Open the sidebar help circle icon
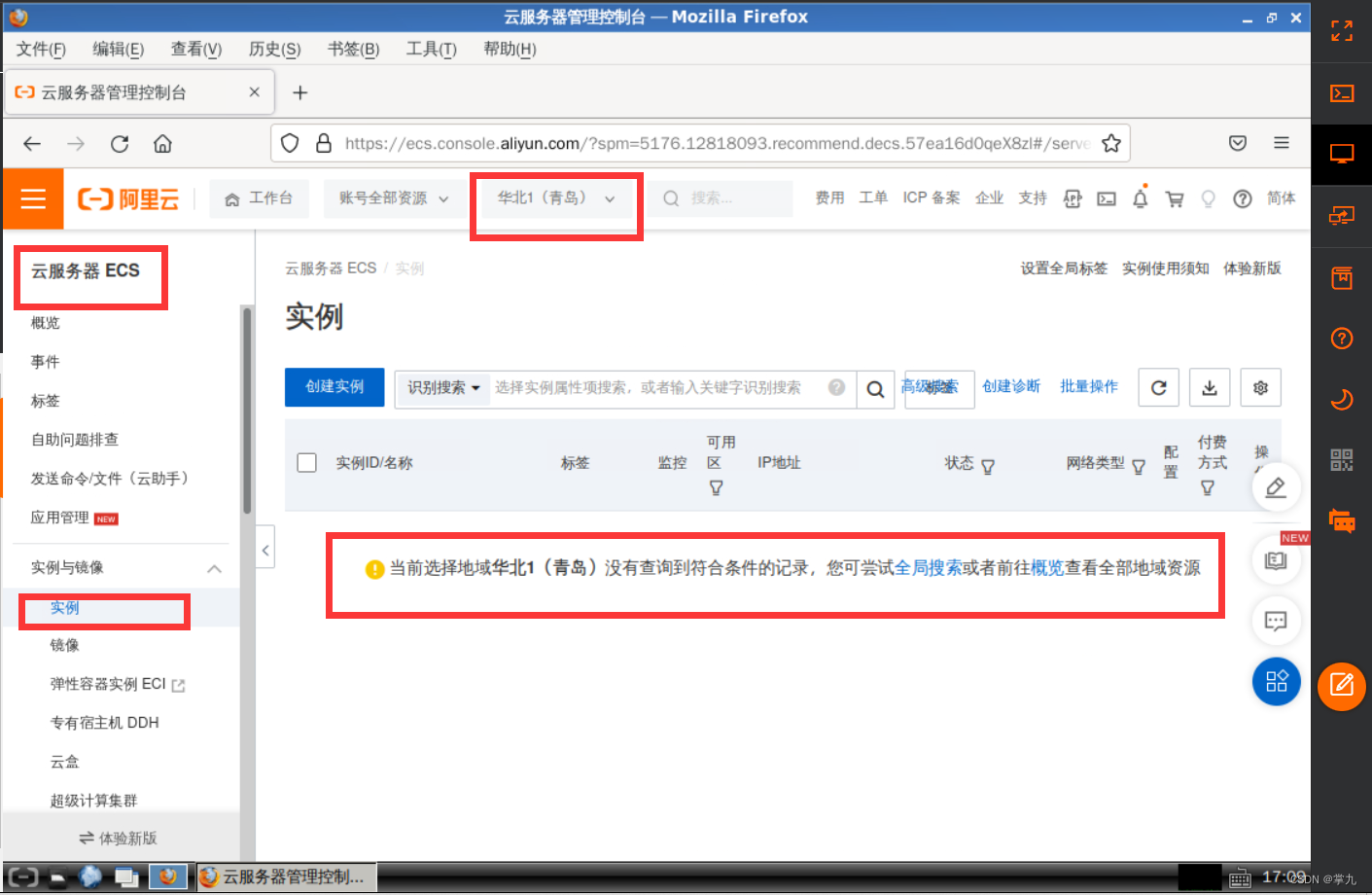 pos(1342,339)
